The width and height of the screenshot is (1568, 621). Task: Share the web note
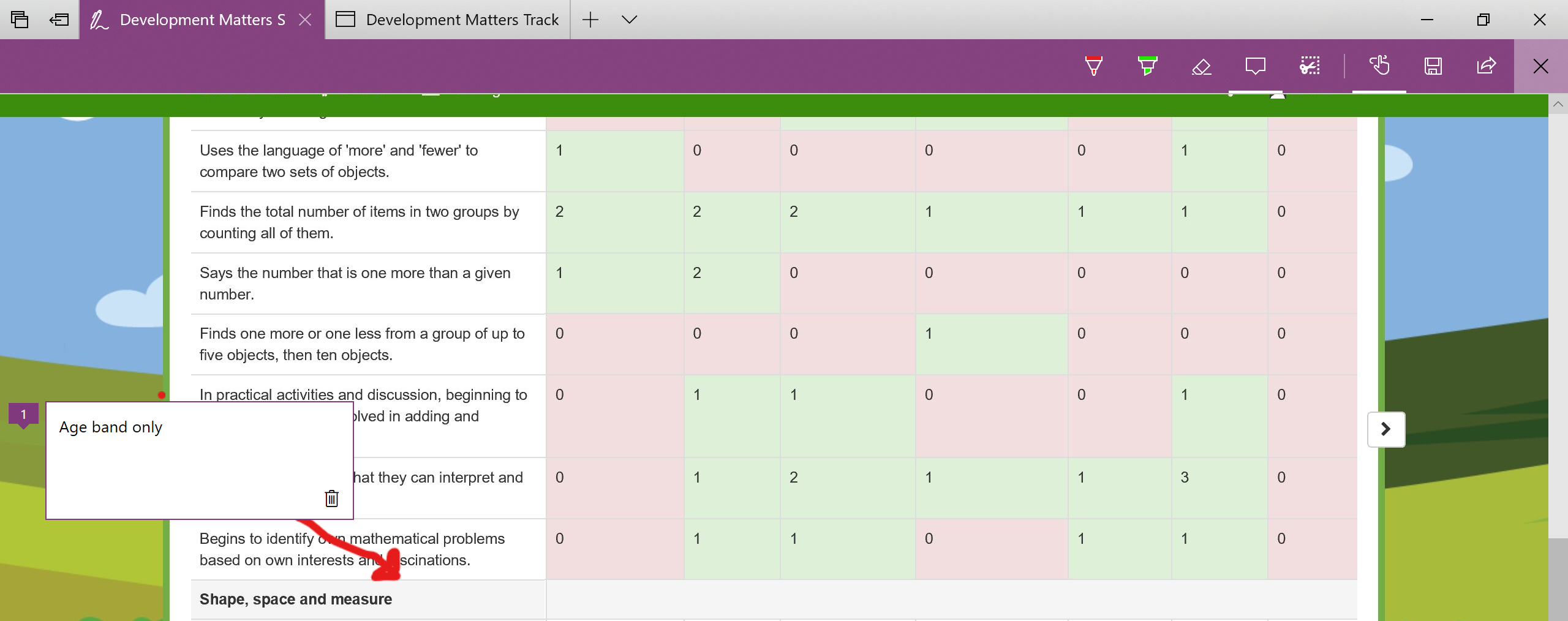point(1487,66)
